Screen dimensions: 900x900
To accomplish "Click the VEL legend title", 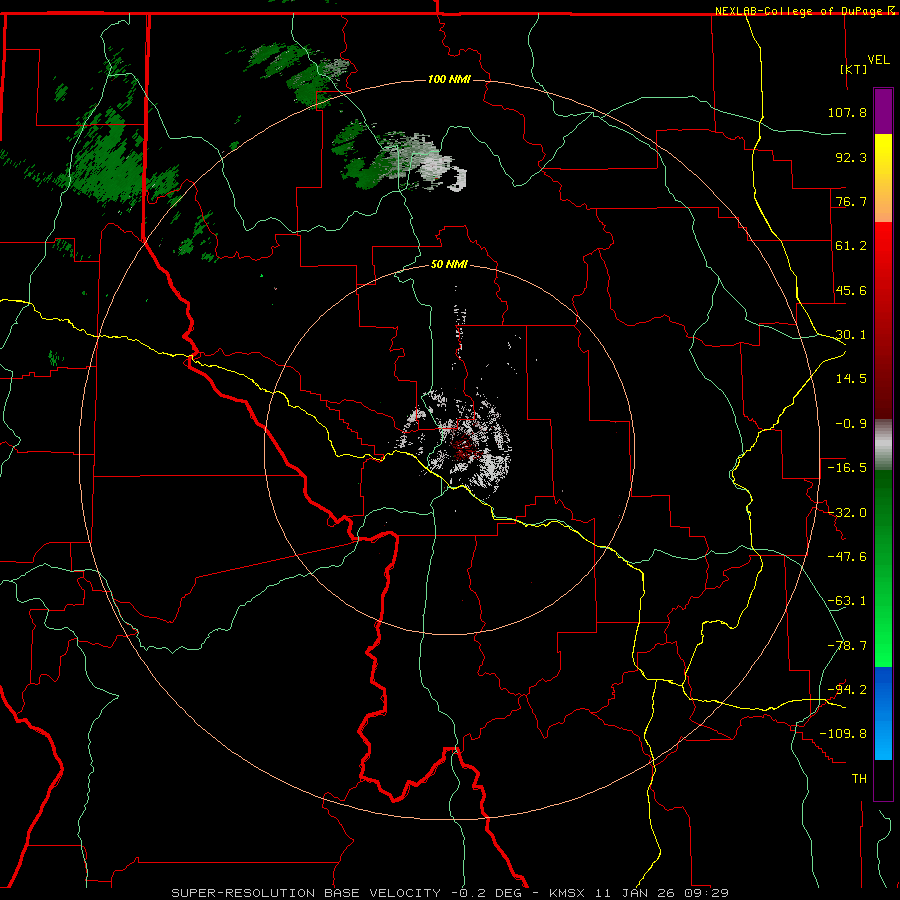I will [x=878, y=60].
